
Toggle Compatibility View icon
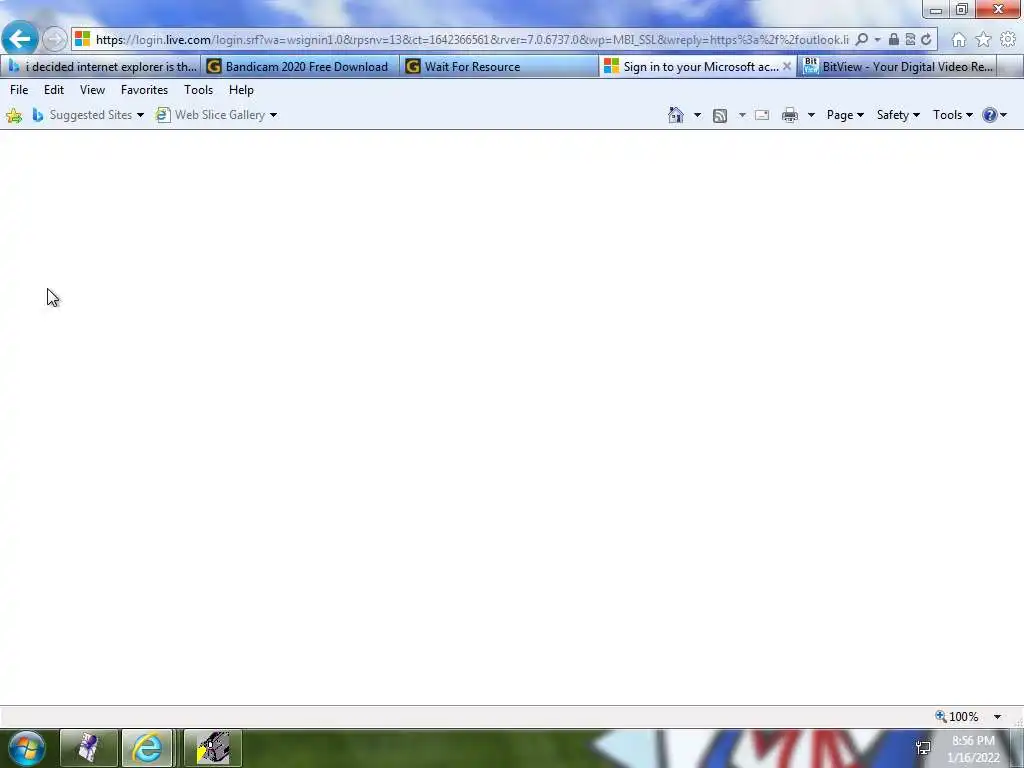[x=910, y=39]
